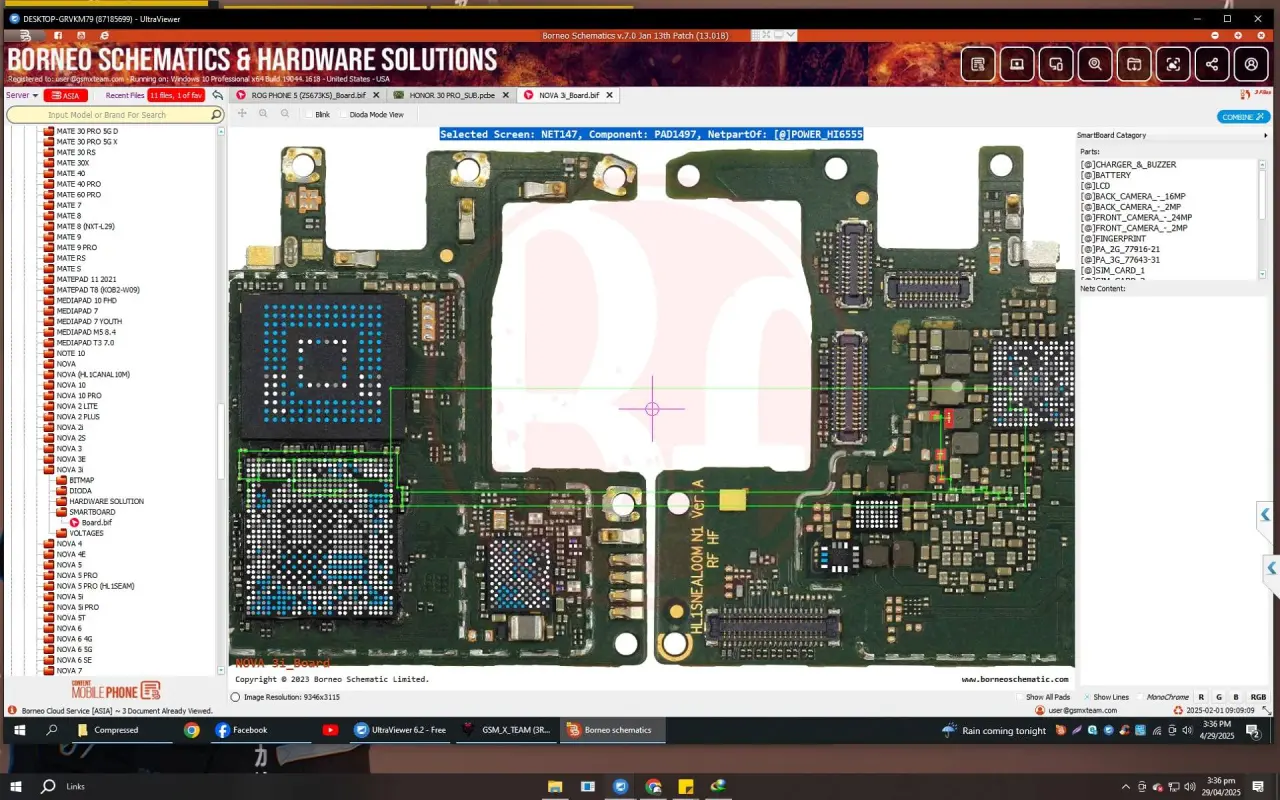
Task: Click the share header icon
Action: pos(1212,64)
